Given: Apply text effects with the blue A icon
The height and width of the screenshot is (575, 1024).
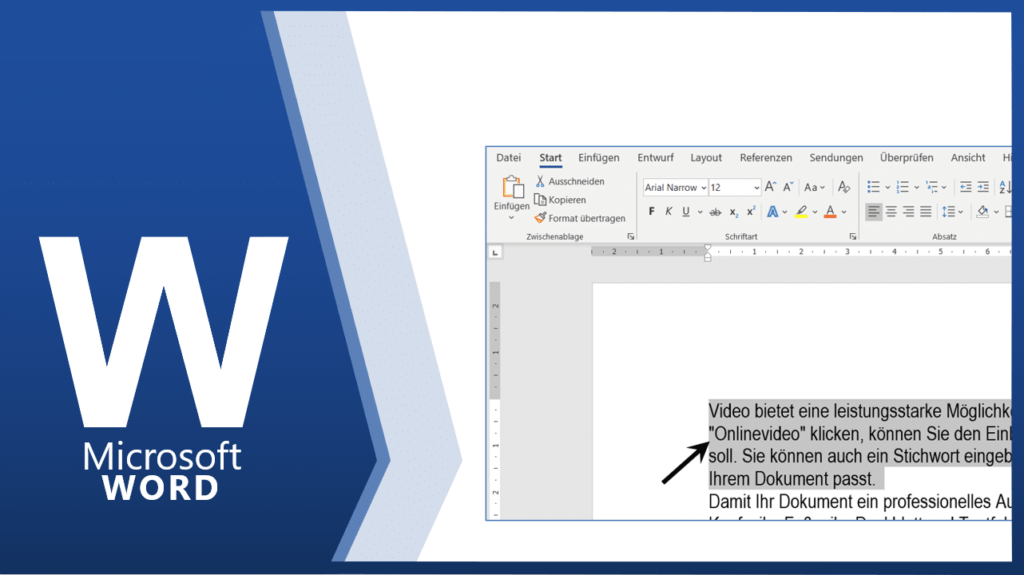Looking at the screenshot, I should (773, 211).
